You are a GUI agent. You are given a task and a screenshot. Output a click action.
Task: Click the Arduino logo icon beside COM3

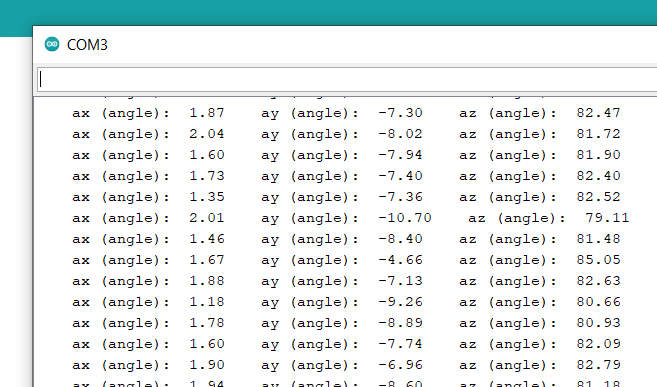(52, 44)
